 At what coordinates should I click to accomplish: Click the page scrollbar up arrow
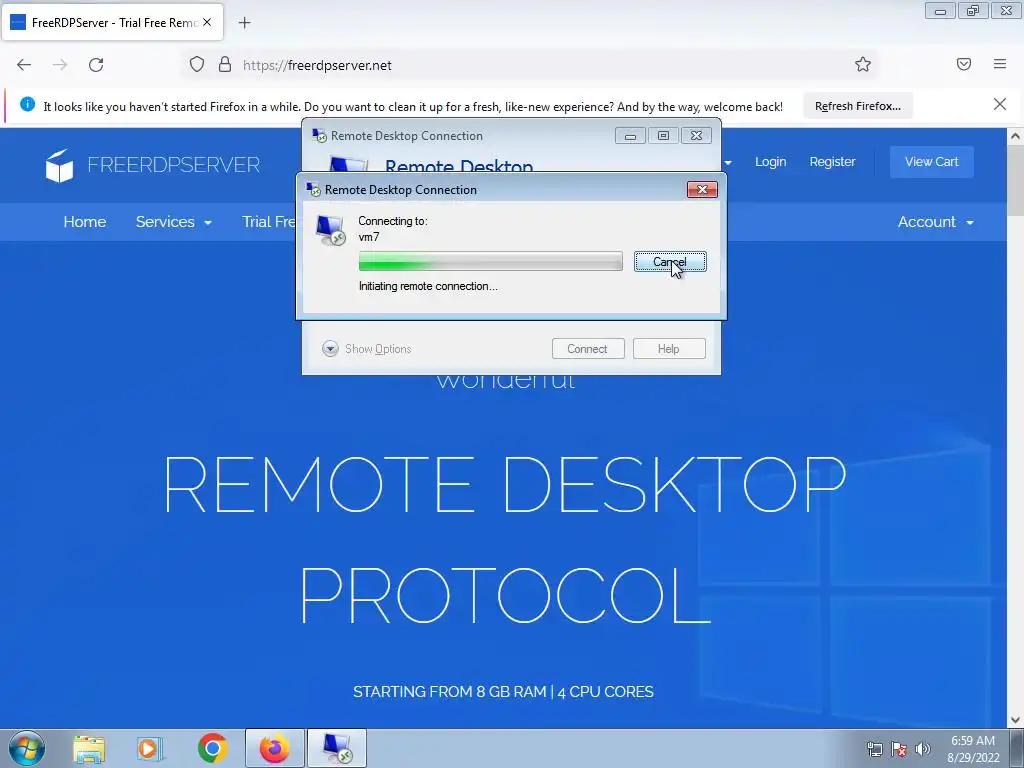(x=1015, y=136)
